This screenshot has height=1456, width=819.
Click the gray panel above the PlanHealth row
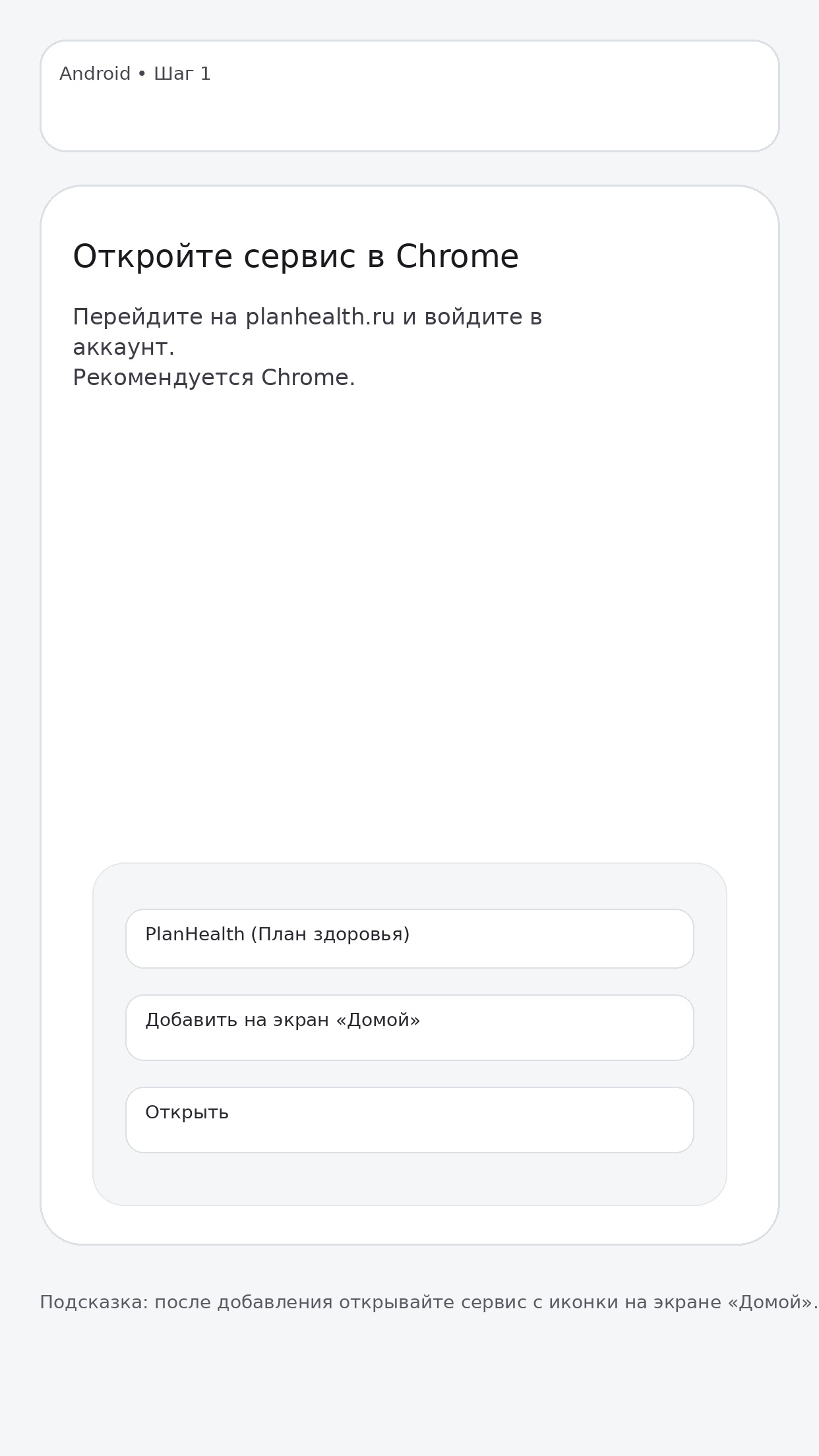point(409,886)
